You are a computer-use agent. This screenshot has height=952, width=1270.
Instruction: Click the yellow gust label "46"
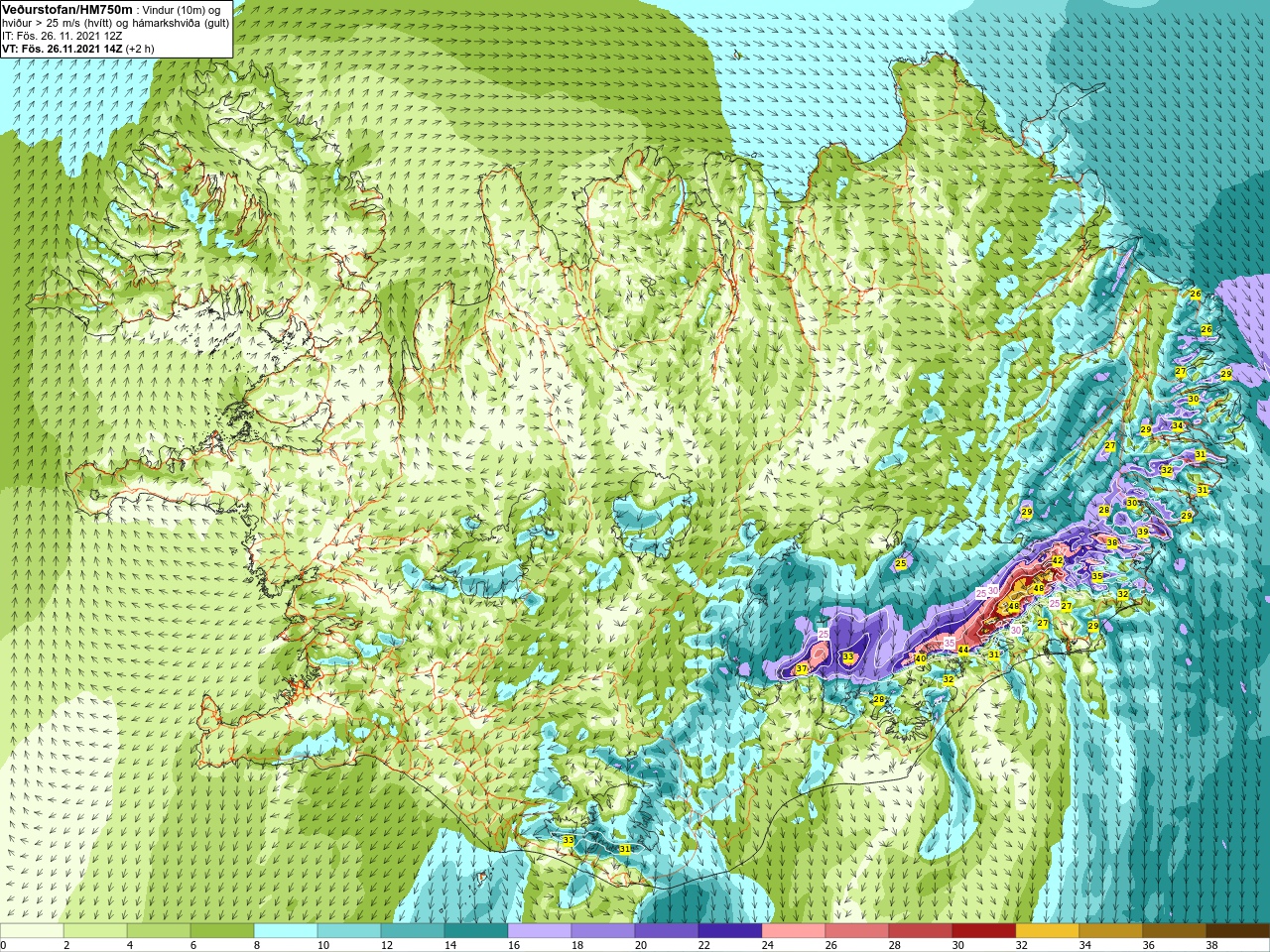point(1013,606)
